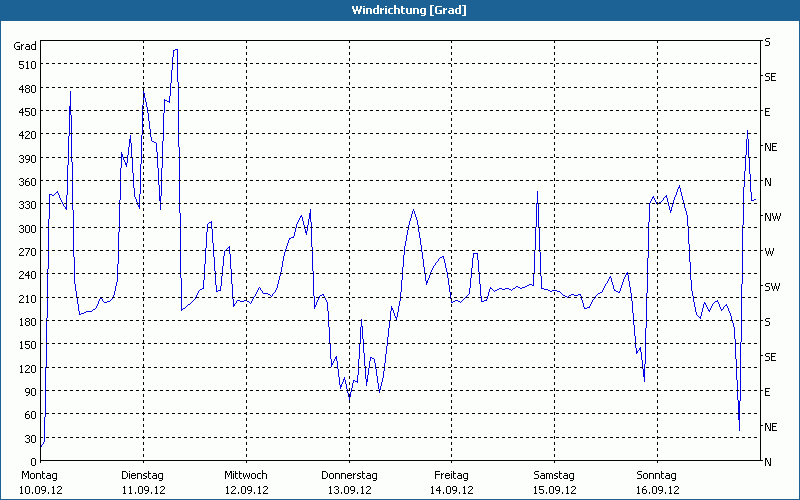Pick the NE compass label between 420 and 390
The width and height of the screenshot is (800, 500).
tap(770, 147)
